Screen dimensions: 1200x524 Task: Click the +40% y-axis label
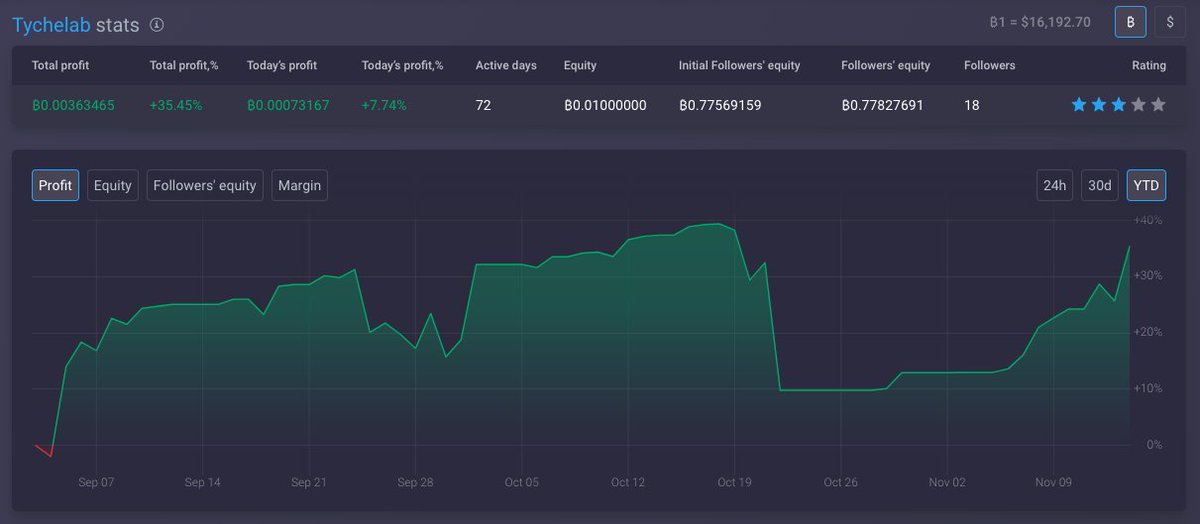point(1147,220)
